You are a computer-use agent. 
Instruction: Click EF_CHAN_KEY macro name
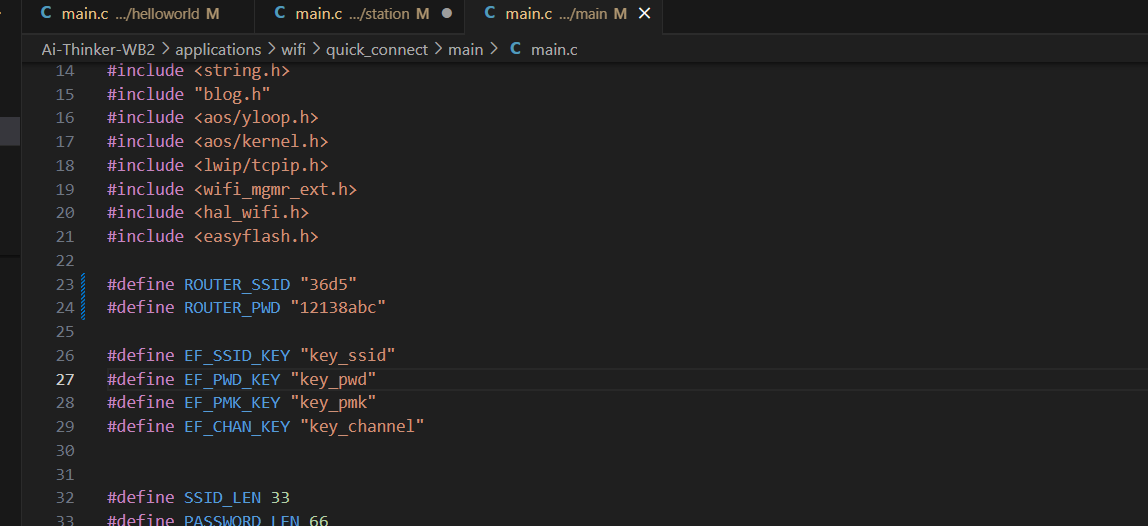click(x=236, y=426)
